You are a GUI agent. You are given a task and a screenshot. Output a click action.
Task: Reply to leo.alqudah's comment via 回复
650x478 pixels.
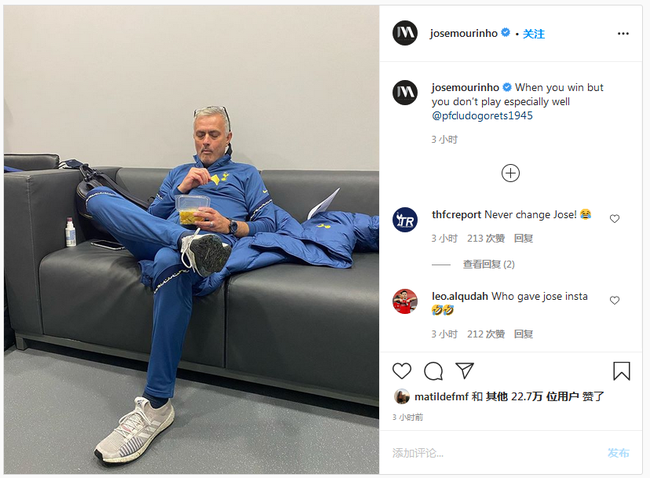(x=523, y=334)
